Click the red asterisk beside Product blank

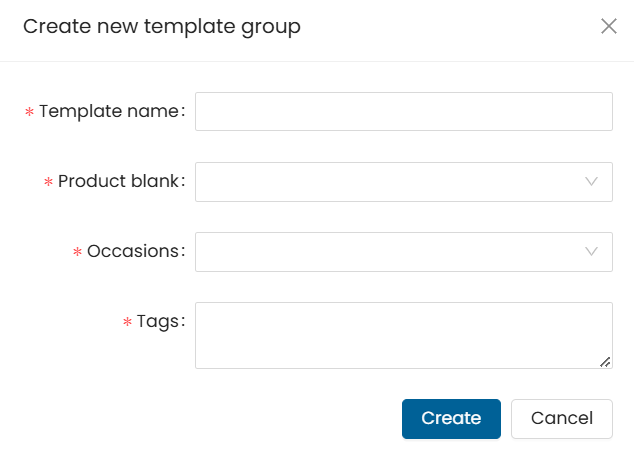pos(48,183)
